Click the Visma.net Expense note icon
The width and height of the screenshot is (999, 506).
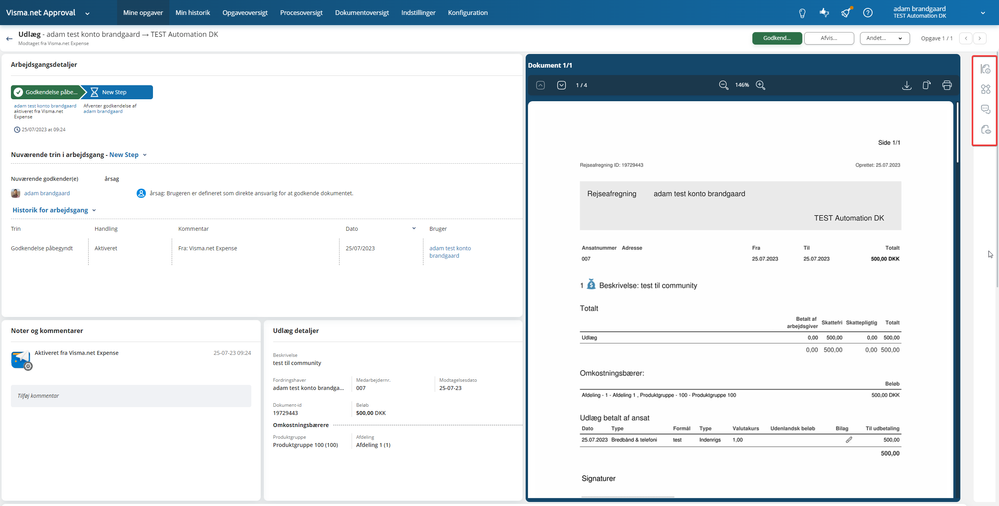point(21,360)
